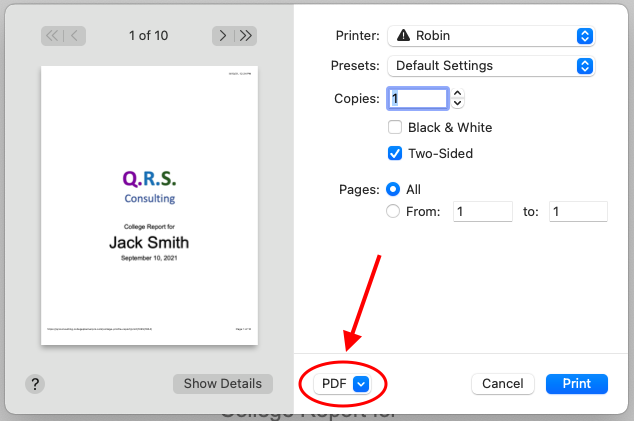Focus the Copies number field
The height and width of the screenshot is (421, 634).
coord(418,98)
